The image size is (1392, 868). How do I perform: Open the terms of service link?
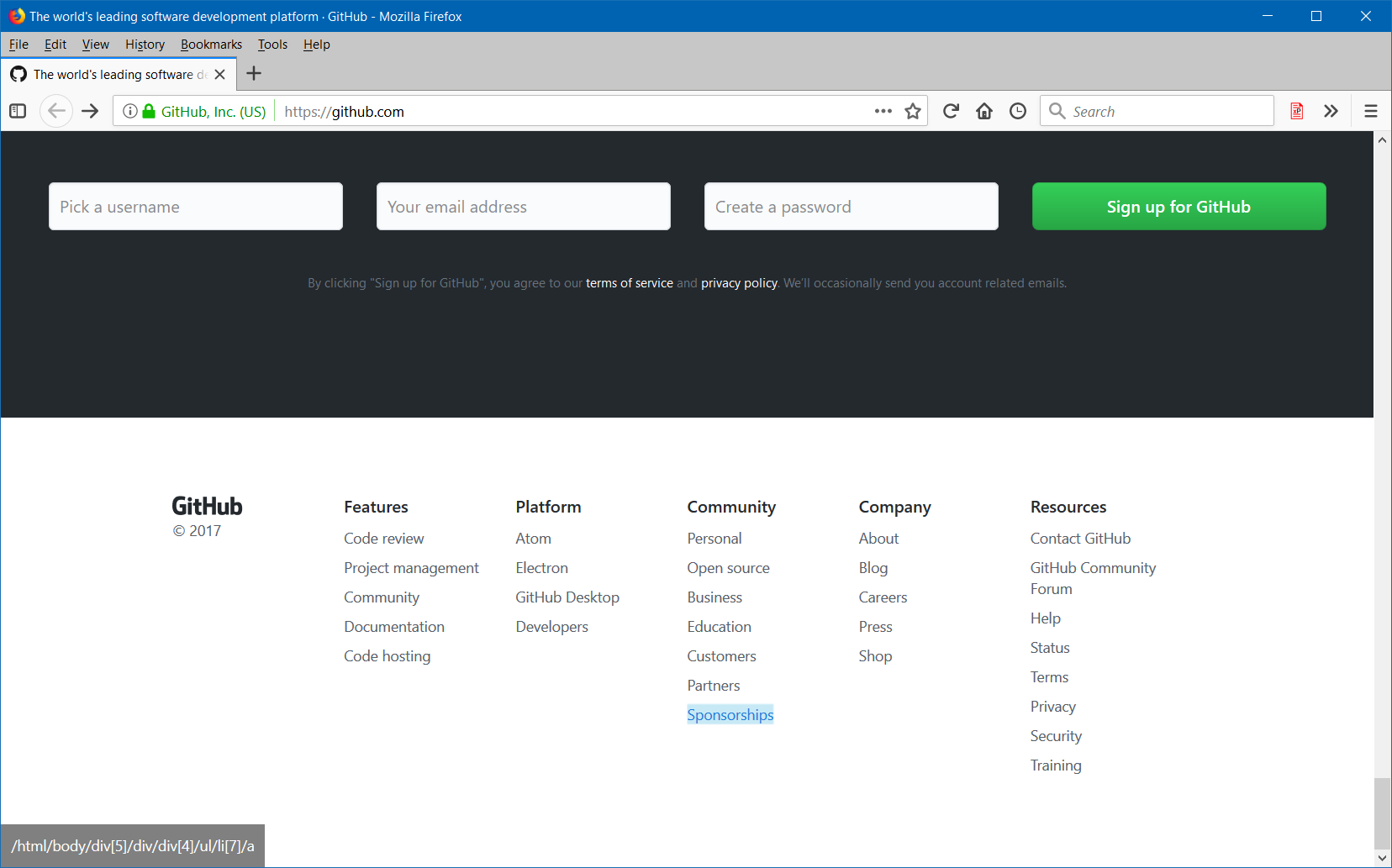(x=630, y=283)
